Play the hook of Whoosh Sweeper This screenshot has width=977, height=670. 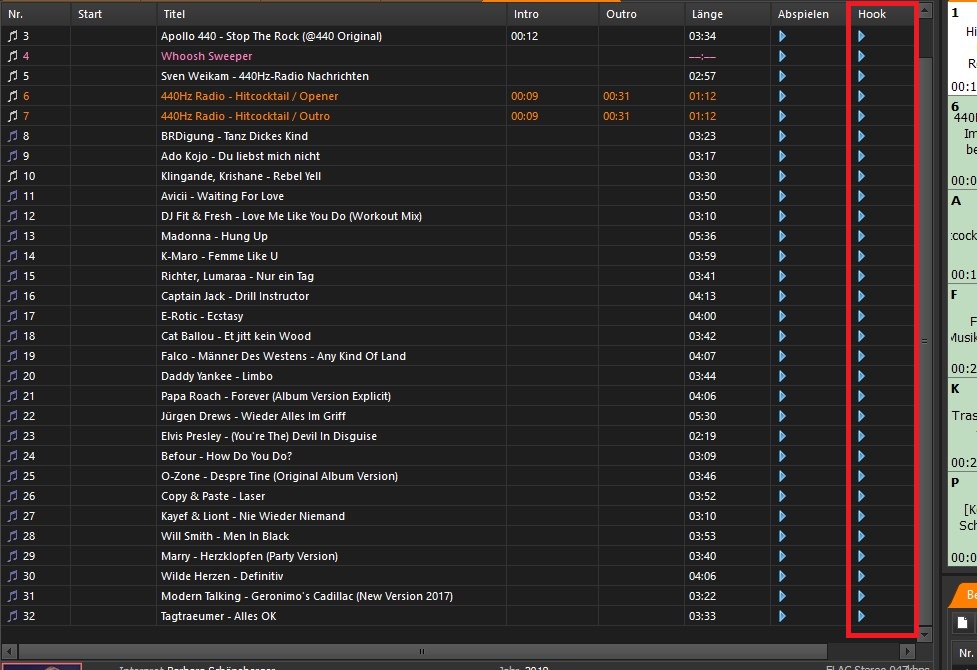click(861, 56)
